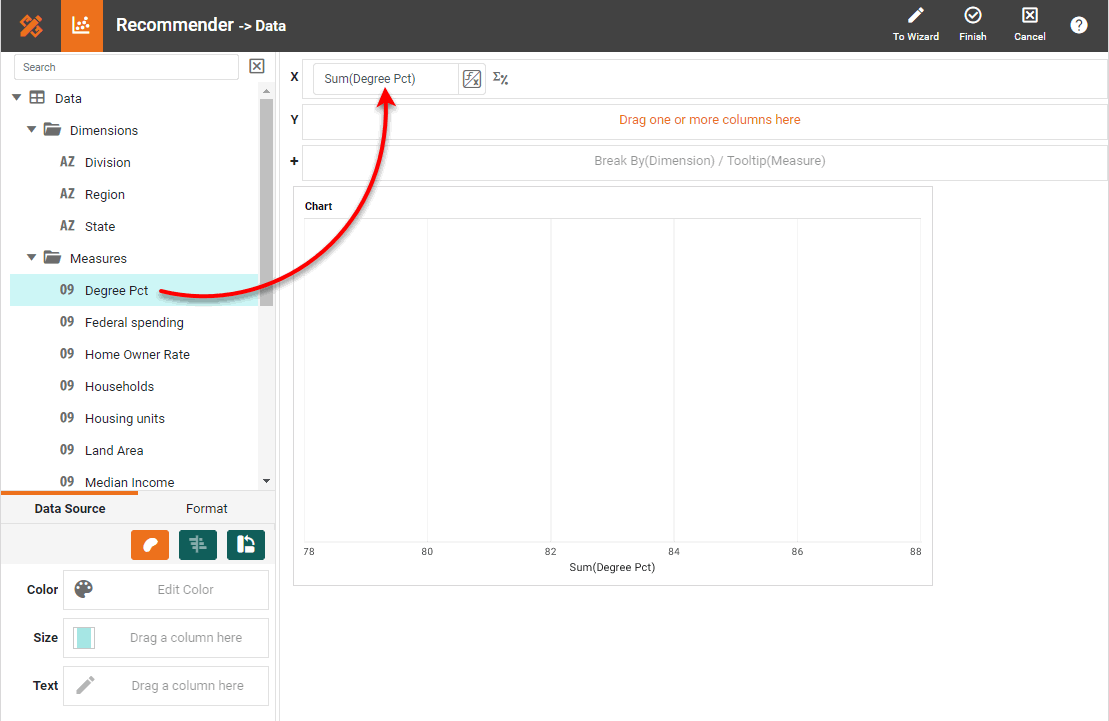
Task: Click the Text pencil icon
Action: (x=85, y=685)
